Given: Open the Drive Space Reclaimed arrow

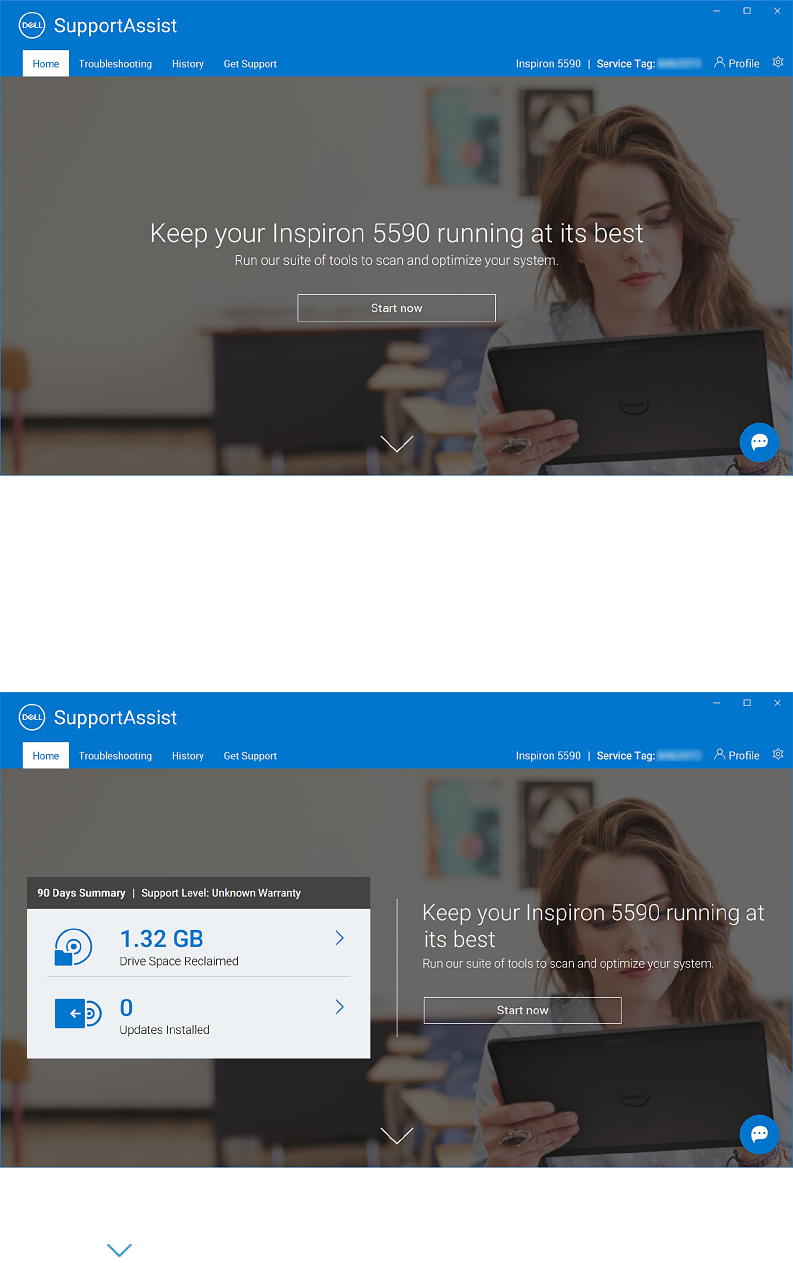Looking at the screenshot, I should 340,938.
